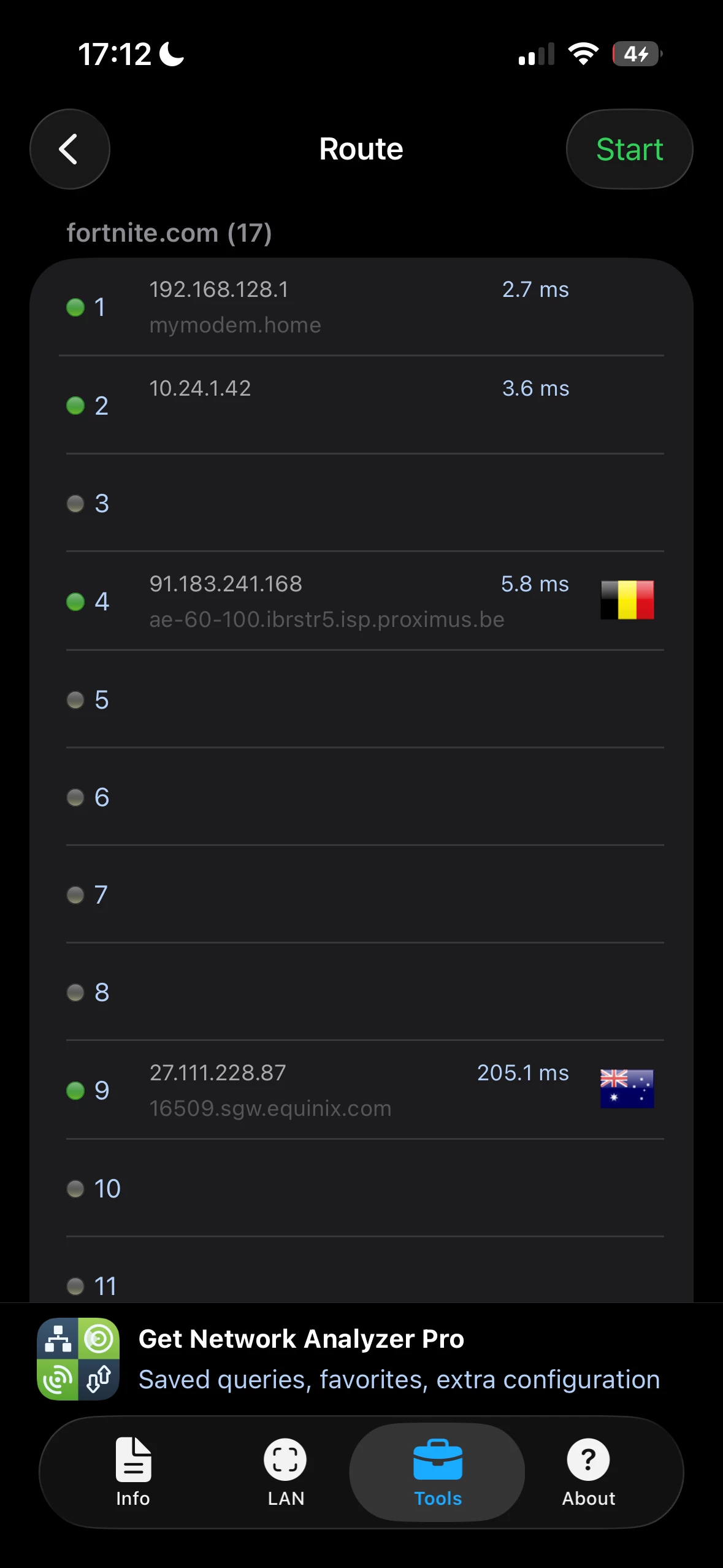
Task: Select hop 1 mymodem.home row
Action: (361, 307)
